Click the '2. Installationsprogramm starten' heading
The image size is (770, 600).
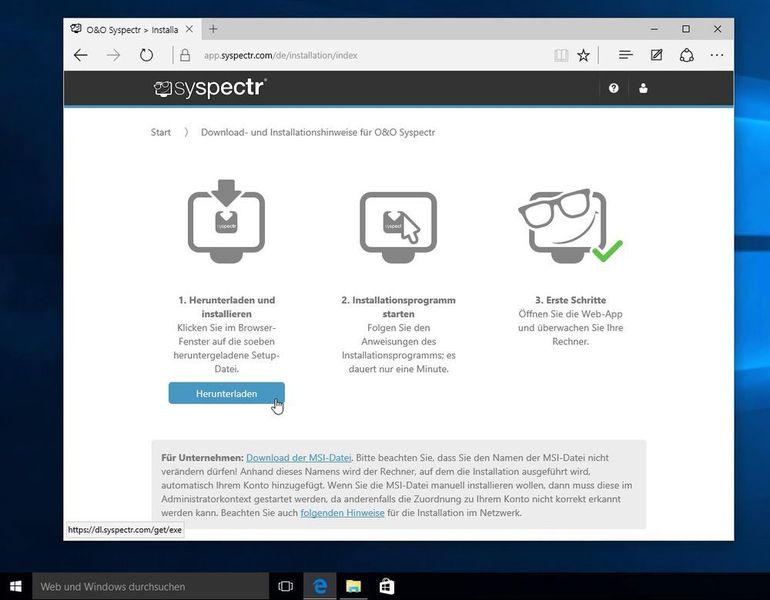[398, 307]
